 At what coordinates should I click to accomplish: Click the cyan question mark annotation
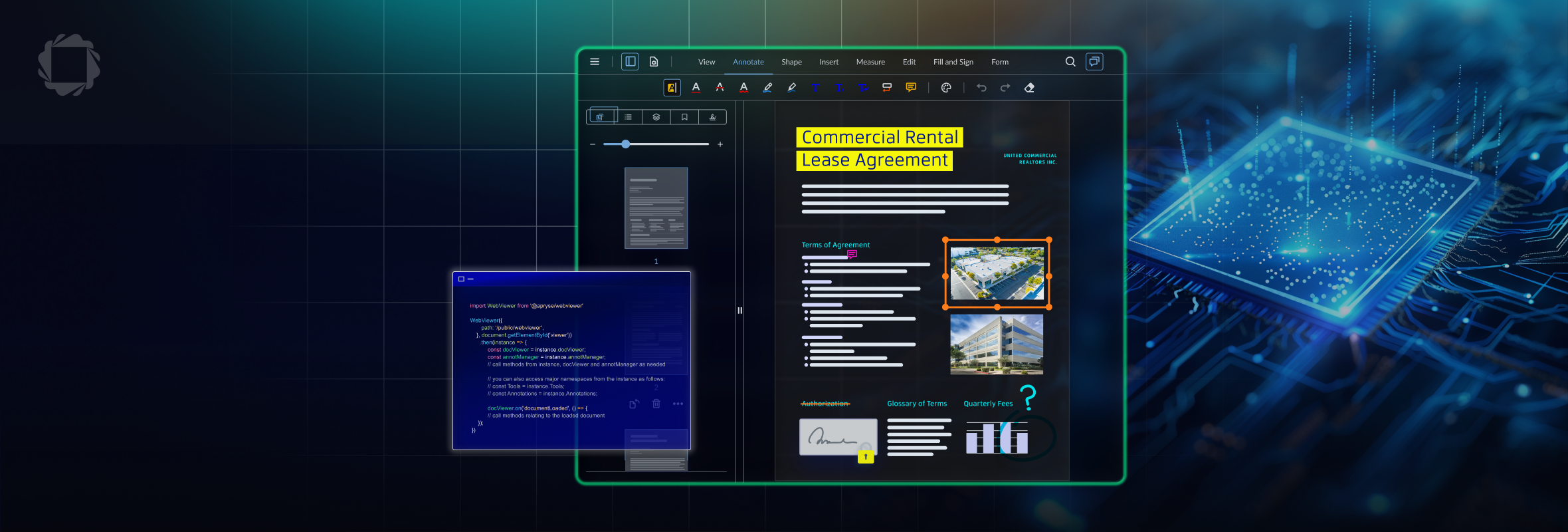(1028, 398)
